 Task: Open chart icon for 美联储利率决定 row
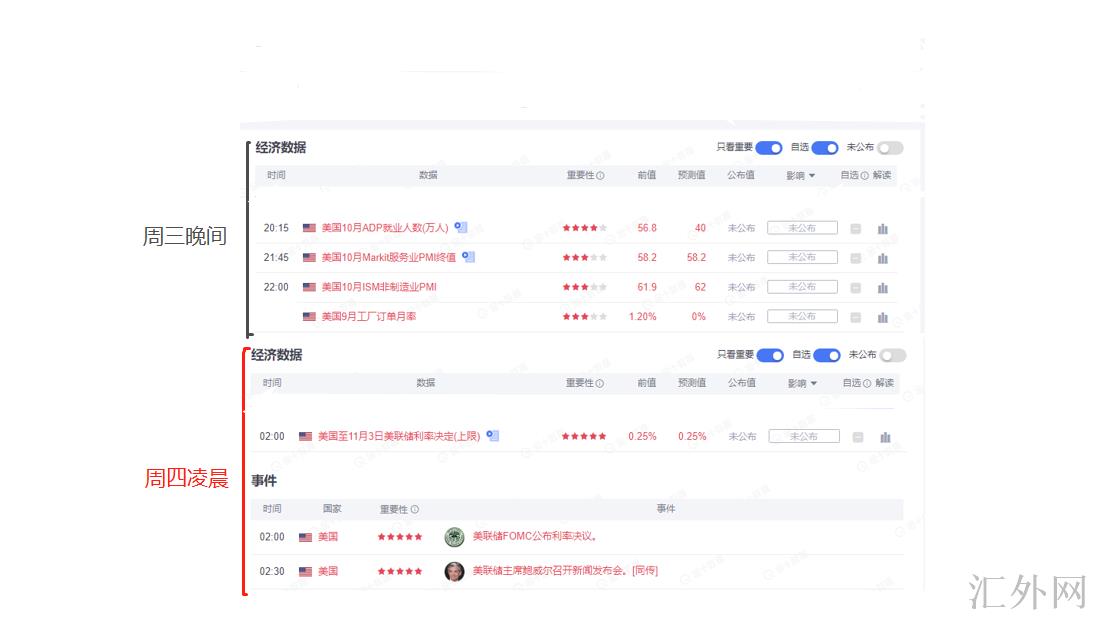pos(885,437)
